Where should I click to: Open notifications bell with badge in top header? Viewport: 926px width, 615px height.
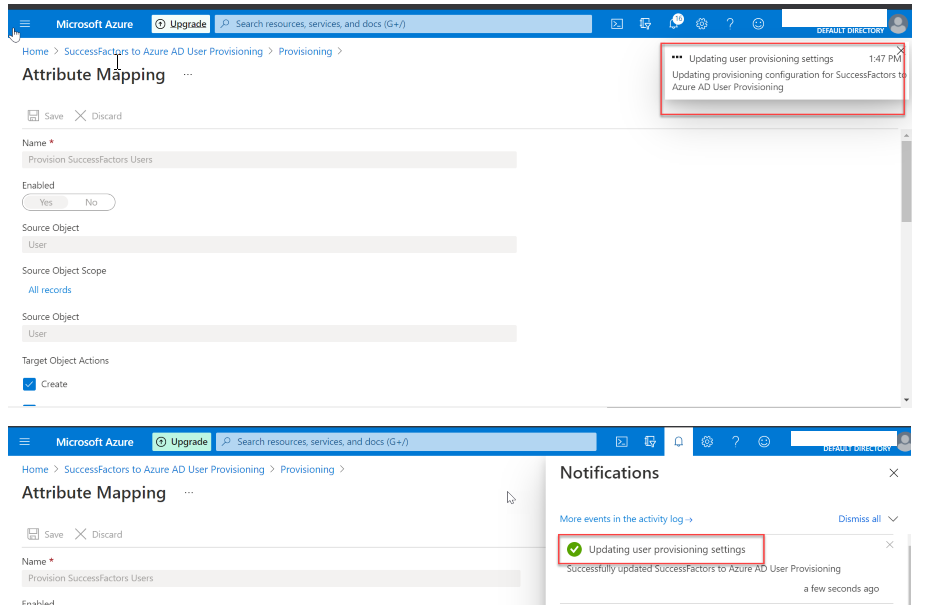(674, 23)
